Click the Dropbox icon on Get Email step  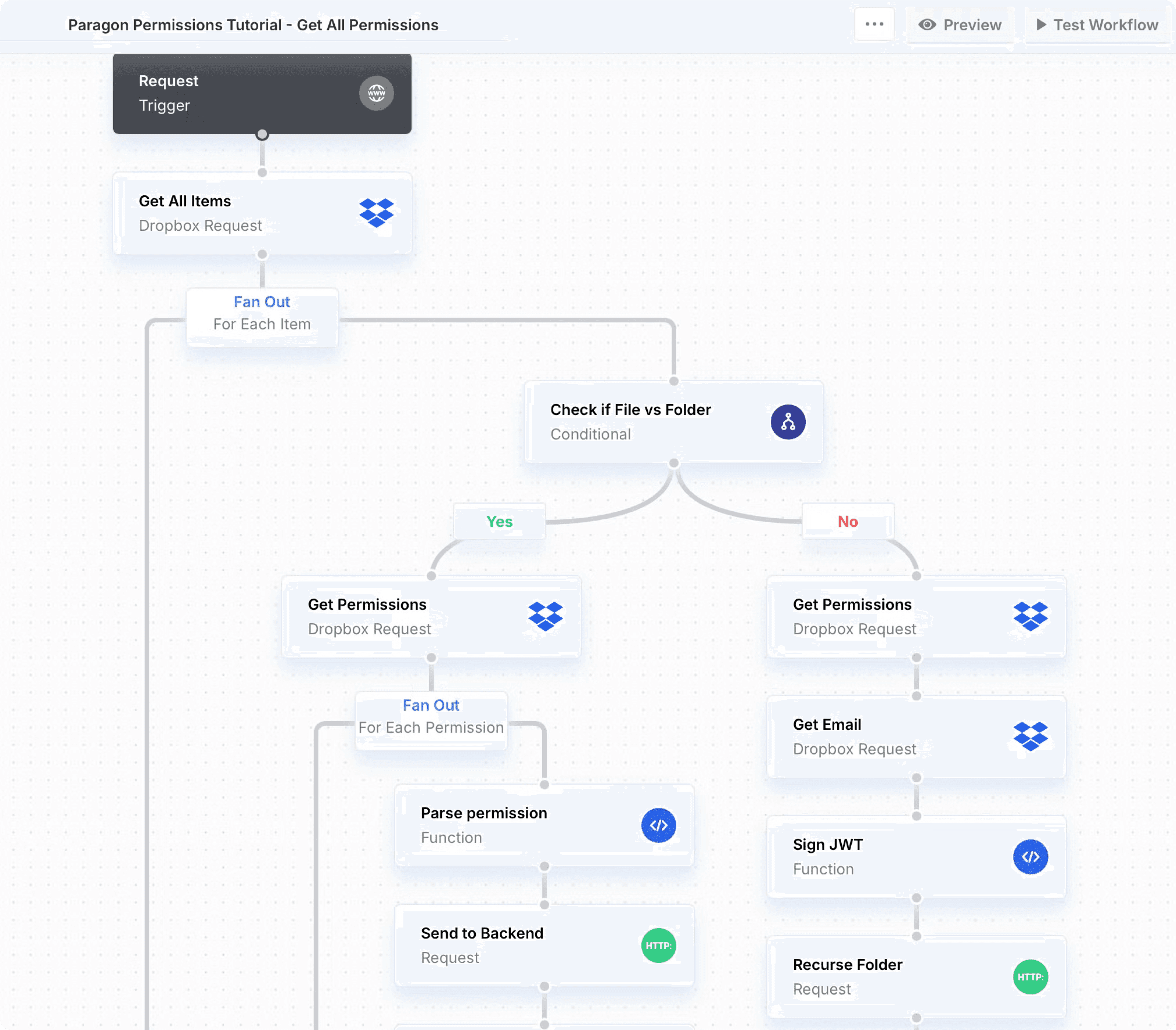click(x=1030, y=736)
